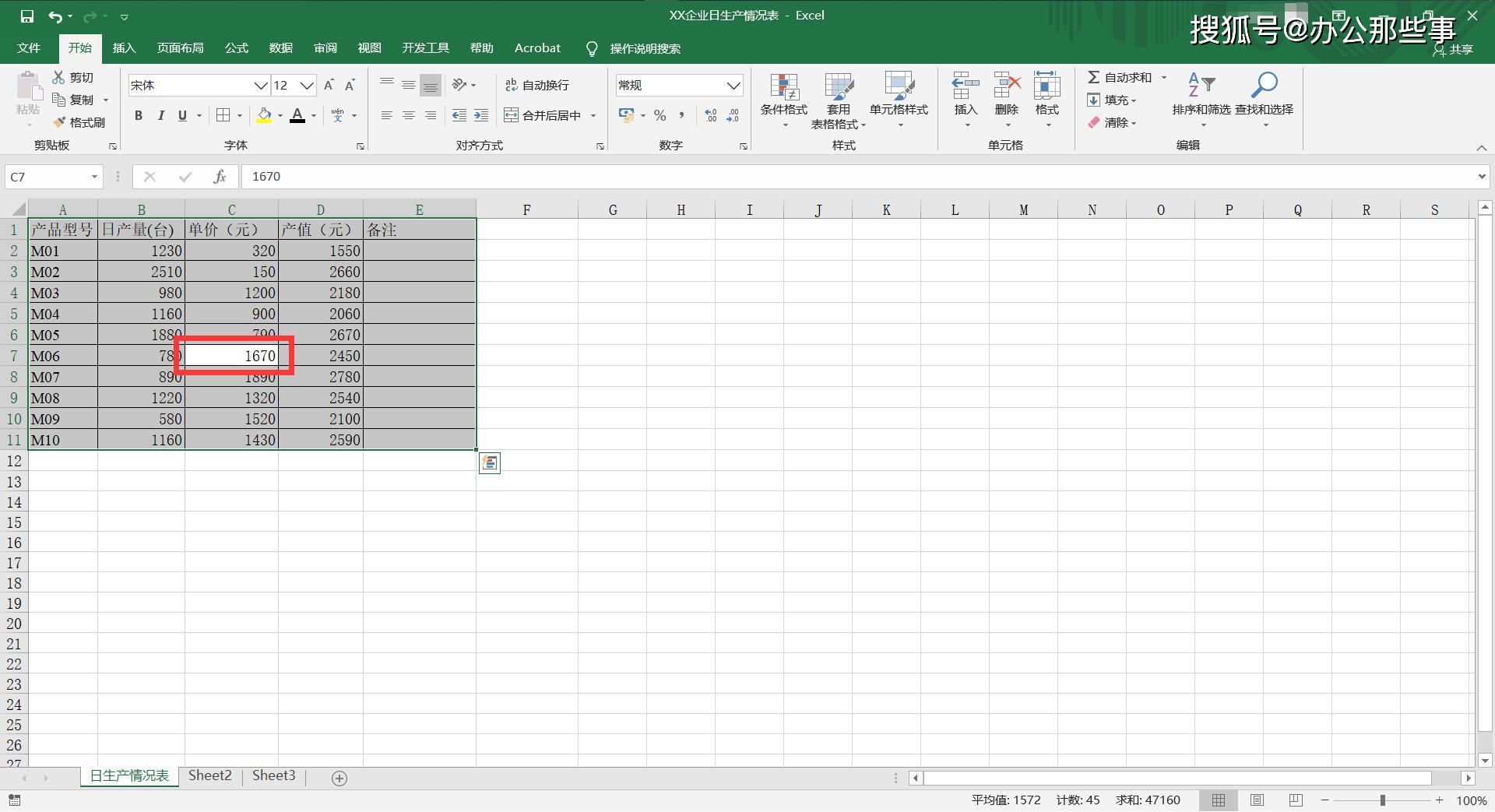Viewport: 1495px width, 812px height.
Task: Open Format as Table icon
Action: coord(839,87)
